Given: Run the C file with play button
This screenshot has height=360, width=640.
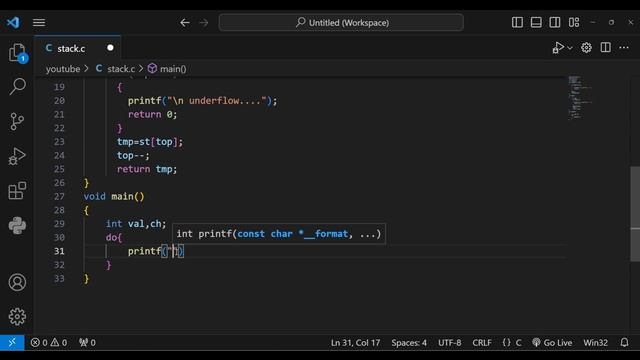Looking at the screenshot, I should click(x=558, y=48).
